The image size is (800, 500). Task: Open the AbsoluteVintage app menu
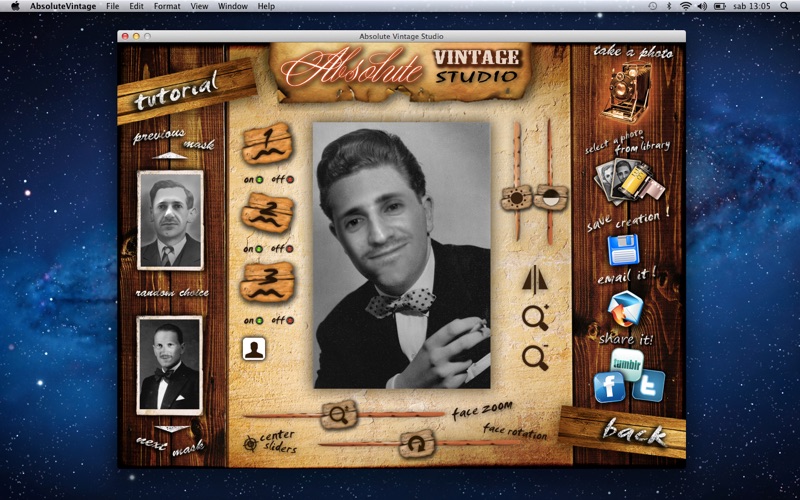coord(63,6)
